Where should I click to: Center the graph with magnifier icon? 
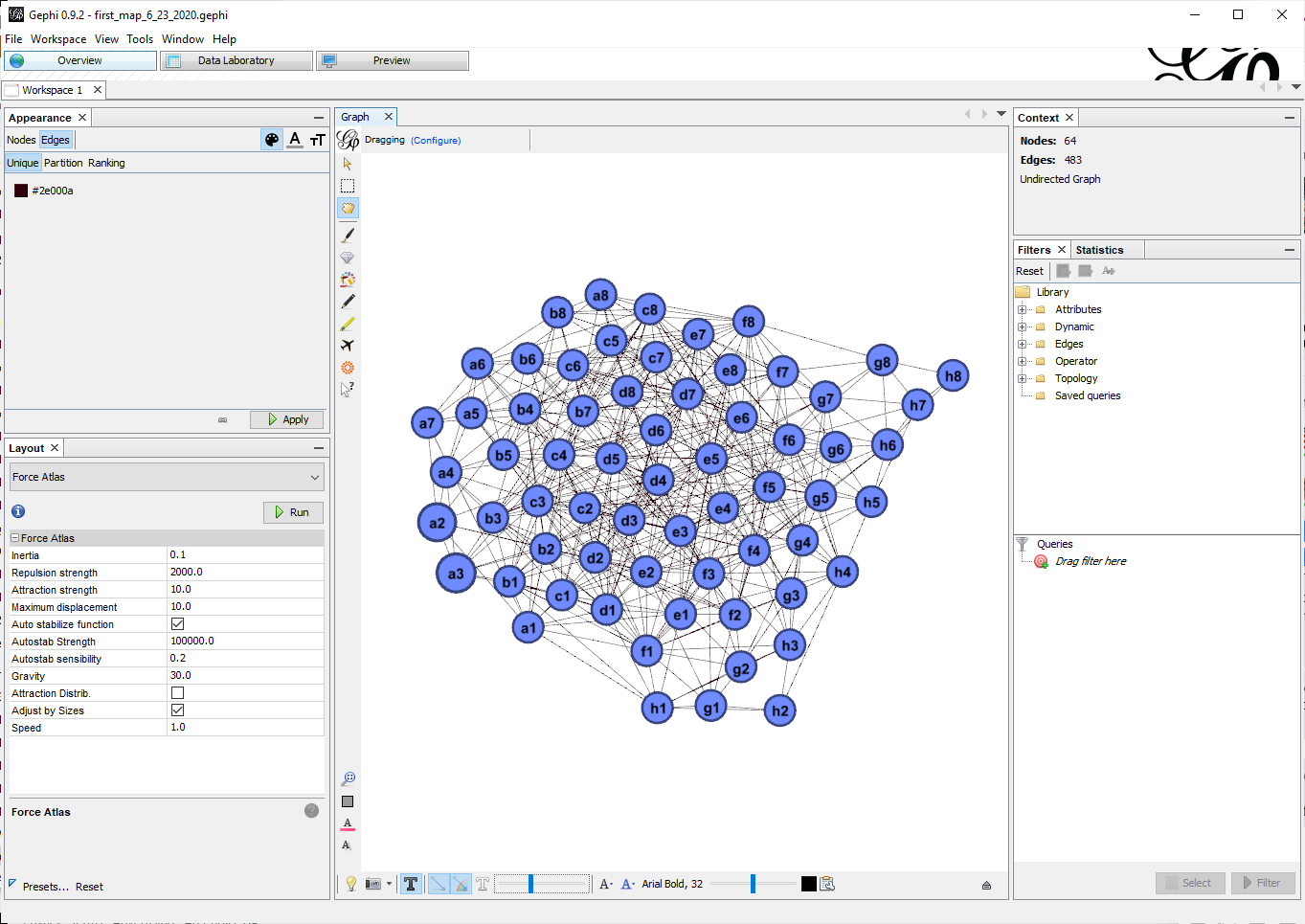(x=348, y=778)
